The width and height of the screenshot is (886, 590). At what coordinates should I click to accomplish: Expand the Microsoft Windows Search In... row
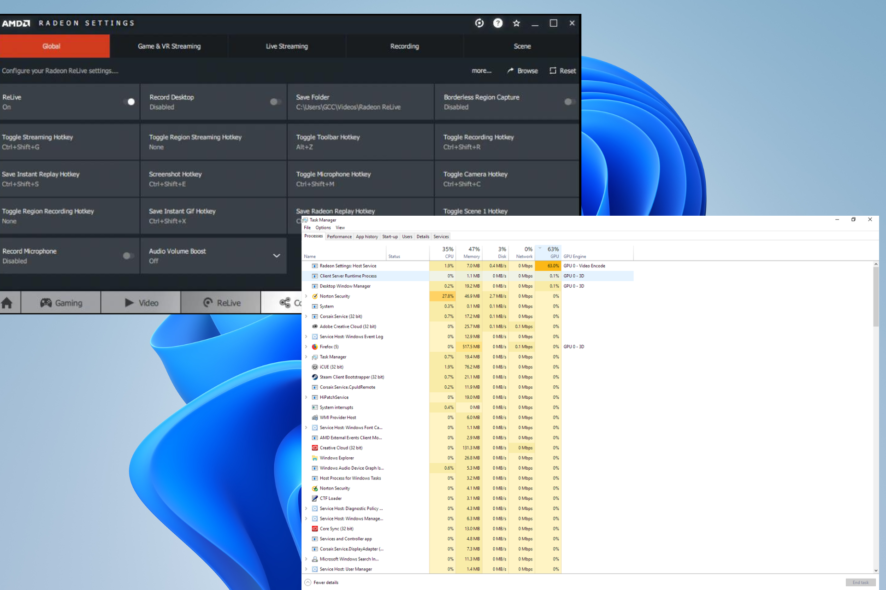[307, 559]
